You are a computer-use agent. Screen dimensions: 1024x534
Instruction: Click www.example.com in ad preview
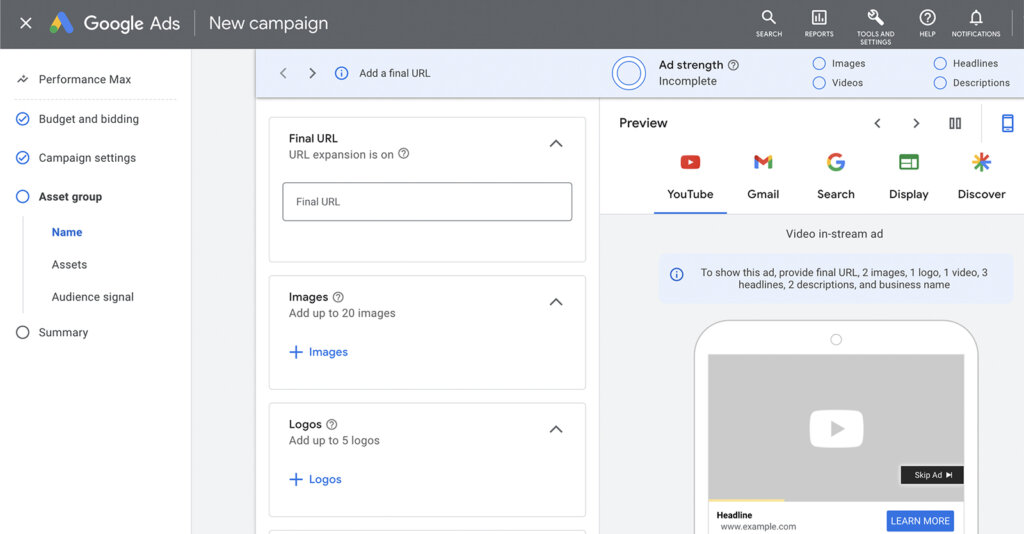click(758, 526)
